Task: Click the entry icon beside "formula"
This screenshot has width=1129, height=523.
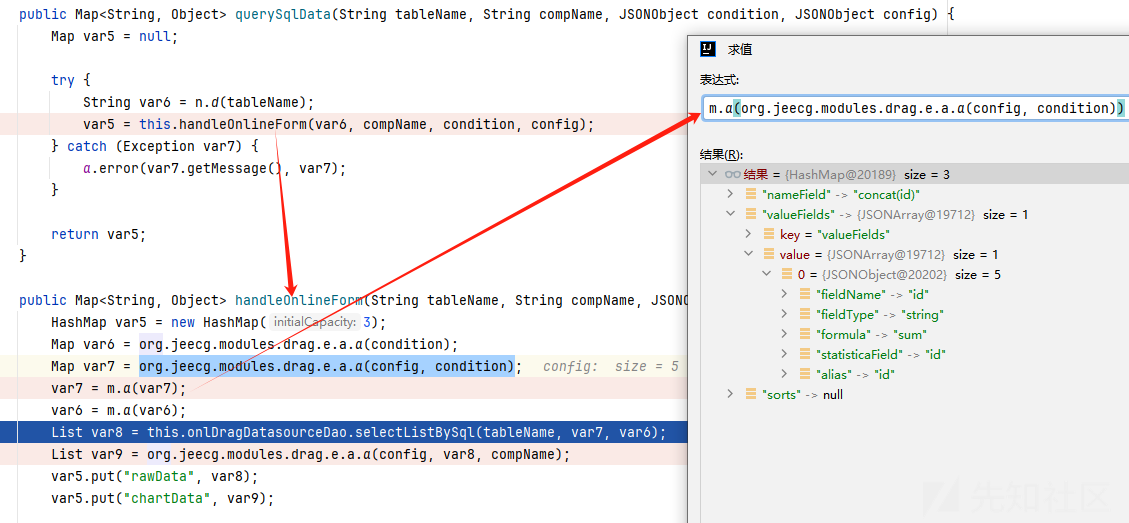Action: pos(805,334)
